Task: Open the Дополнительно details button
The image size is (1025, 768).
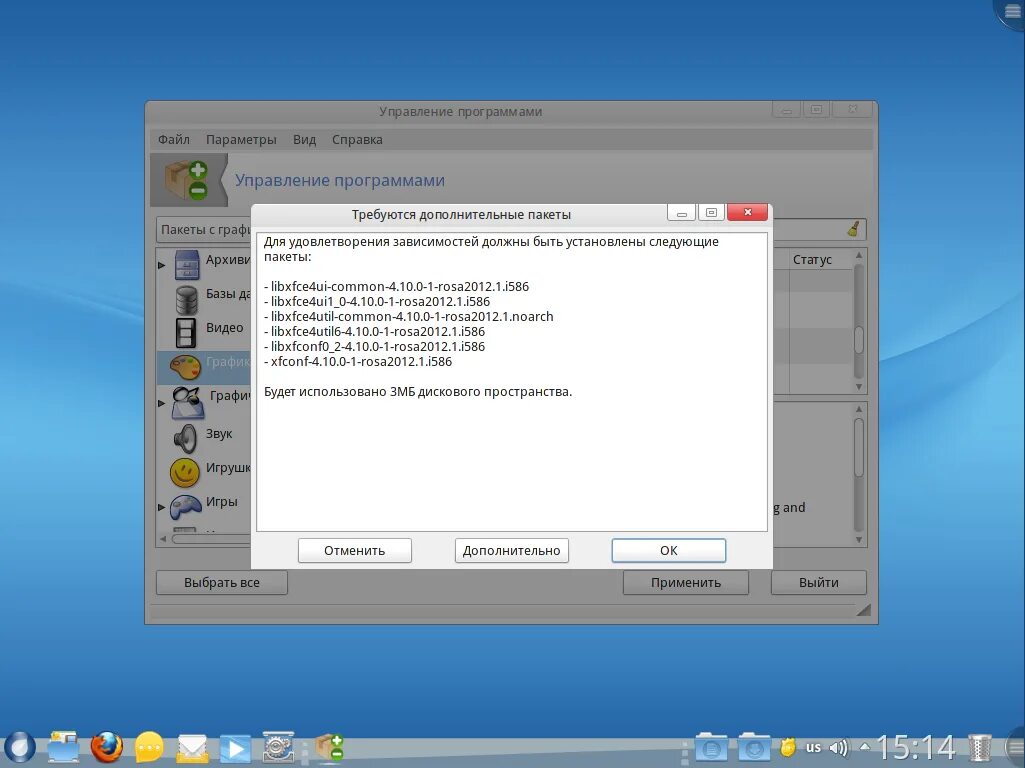Action: coord(511,550)
